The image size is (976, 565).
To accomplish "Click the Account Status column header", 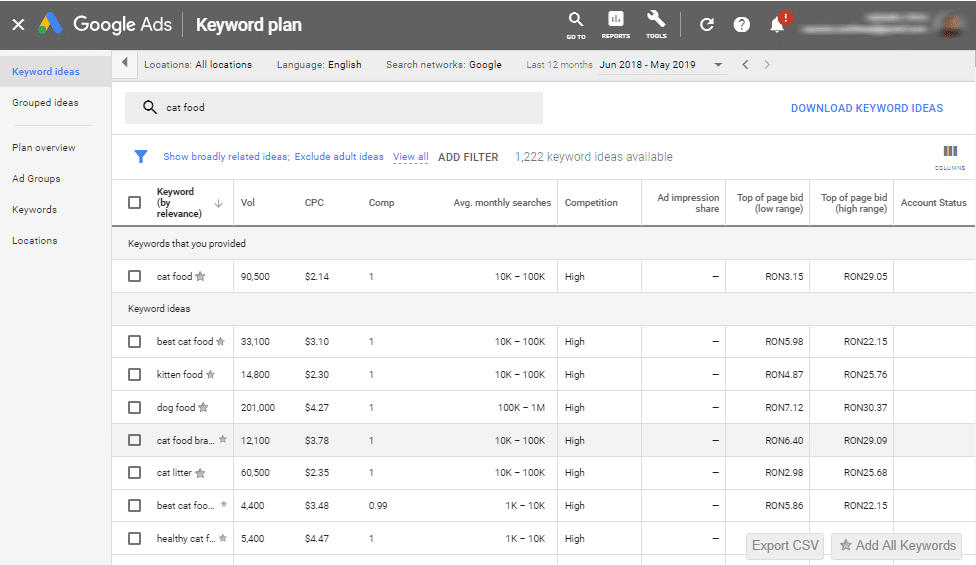I will [x=934, y=203].
